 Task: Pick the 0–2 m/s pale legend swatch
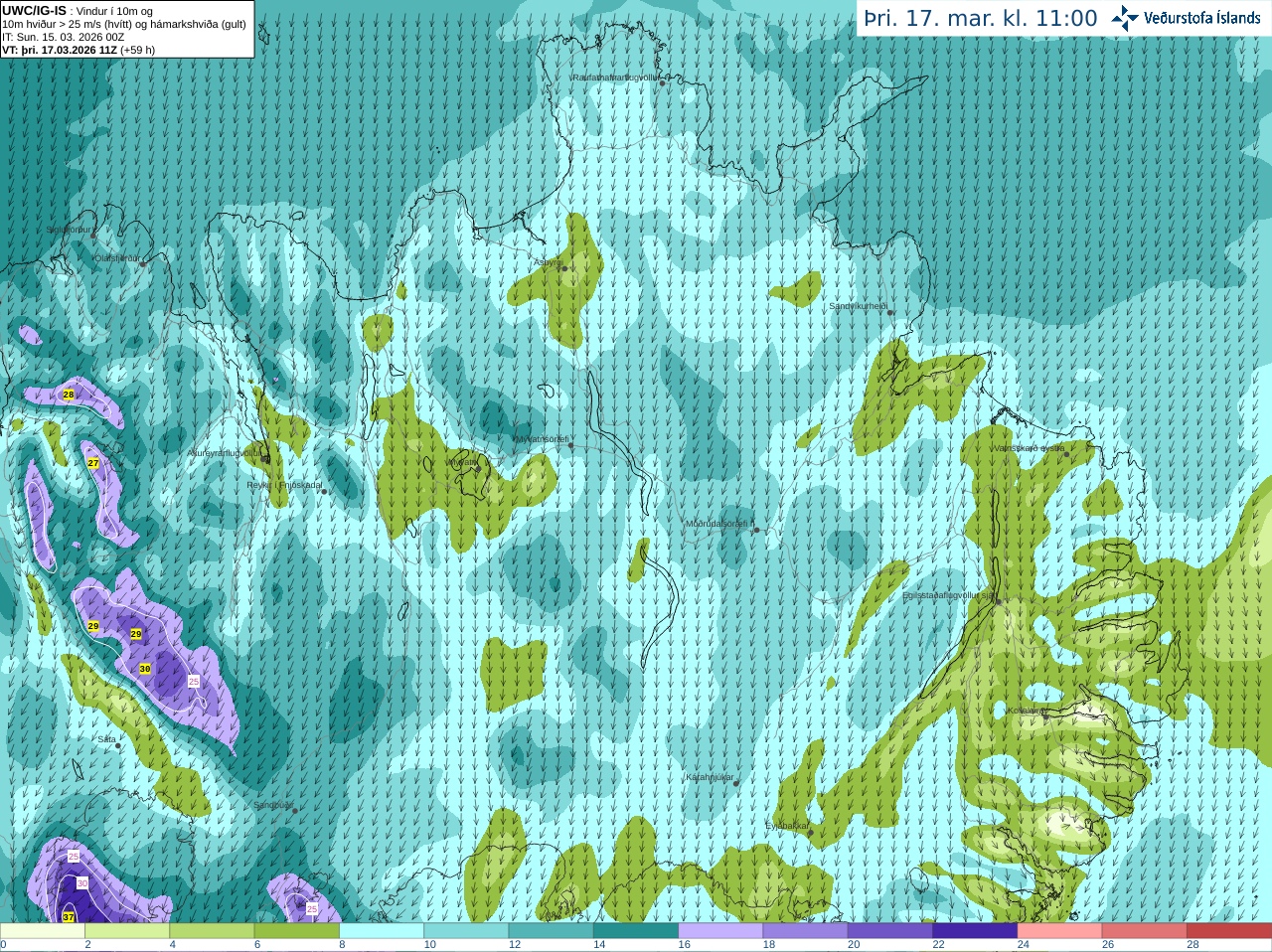(43, 931)
